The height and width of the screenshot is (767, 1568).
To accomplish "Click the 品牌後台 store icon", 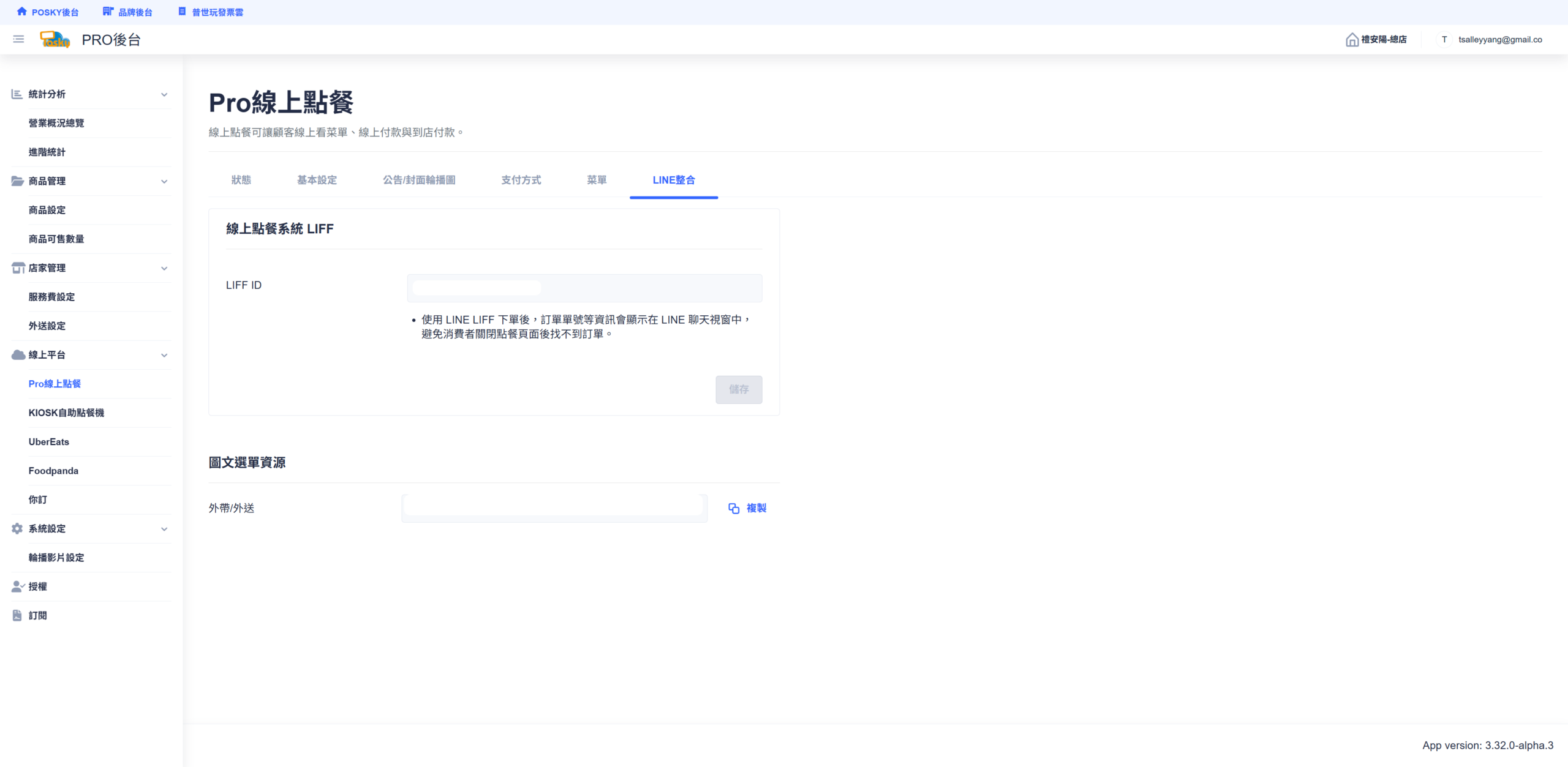I will click(x=108, y=12).
